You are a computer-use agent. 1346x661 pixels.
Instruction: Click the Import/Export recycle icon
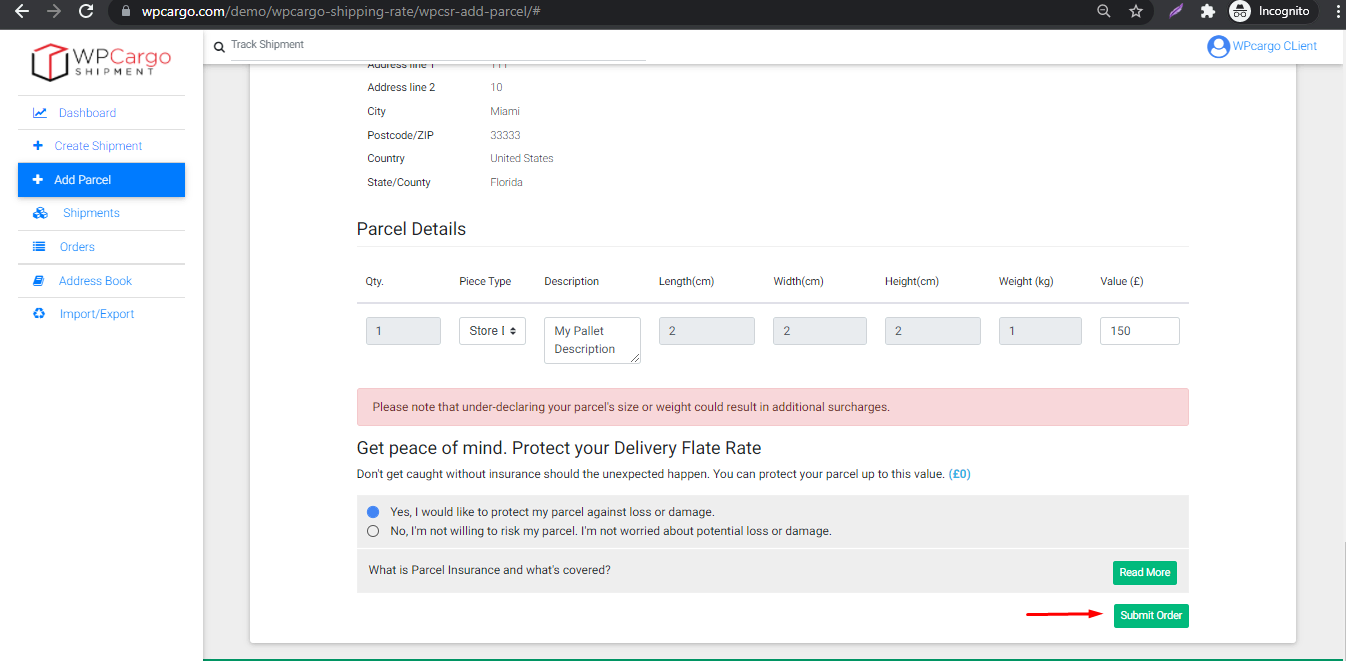click(x=39, y=314)
